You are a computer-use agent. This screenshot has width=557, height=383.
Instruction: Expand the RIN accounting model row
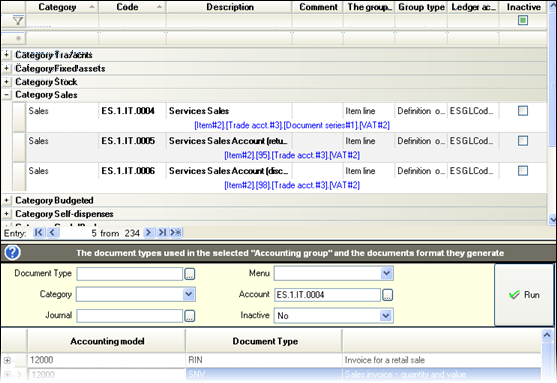(7, 360)
